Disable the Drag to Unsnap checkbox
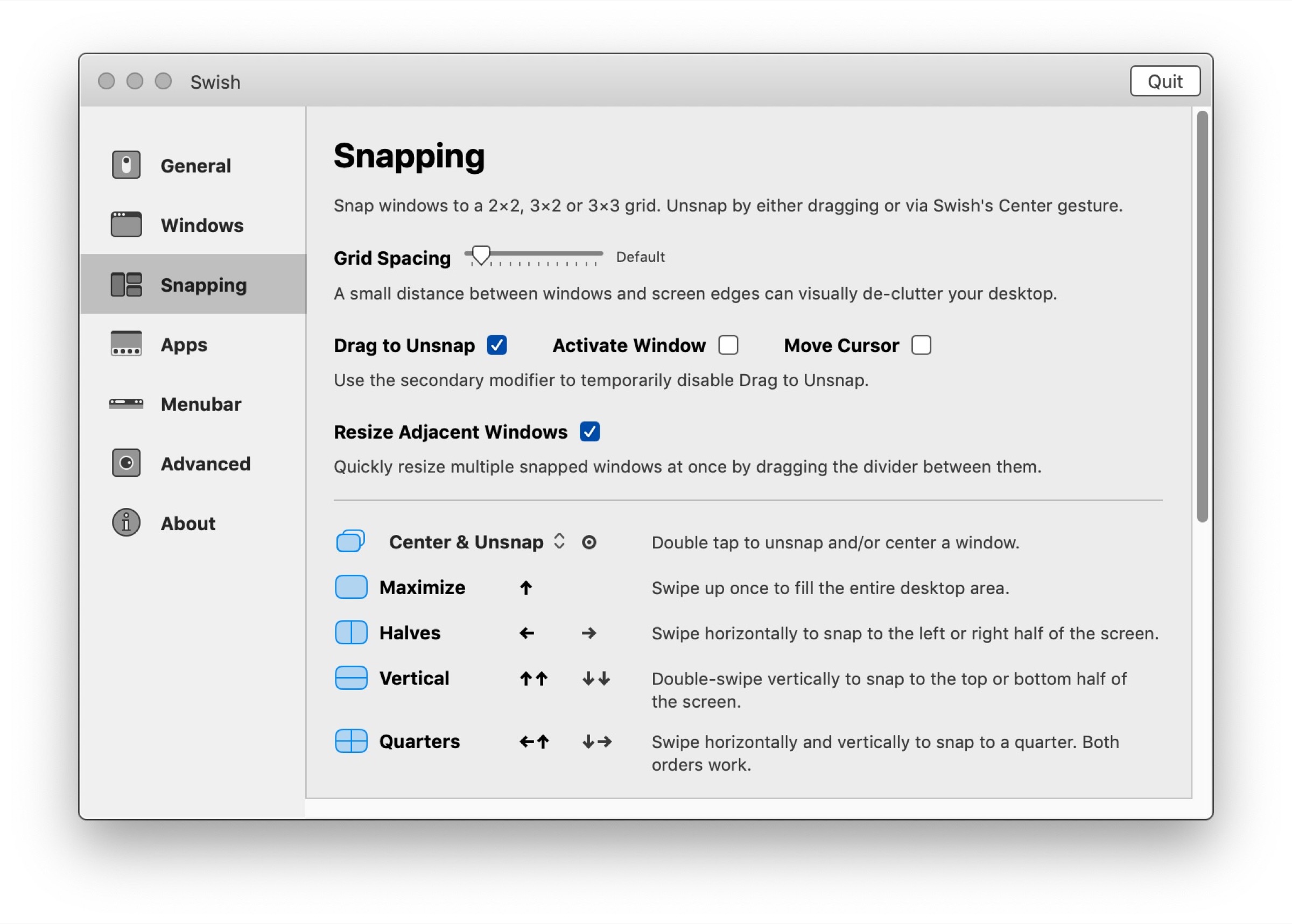This screenshot has height=924, width=1292. [496, 345]
